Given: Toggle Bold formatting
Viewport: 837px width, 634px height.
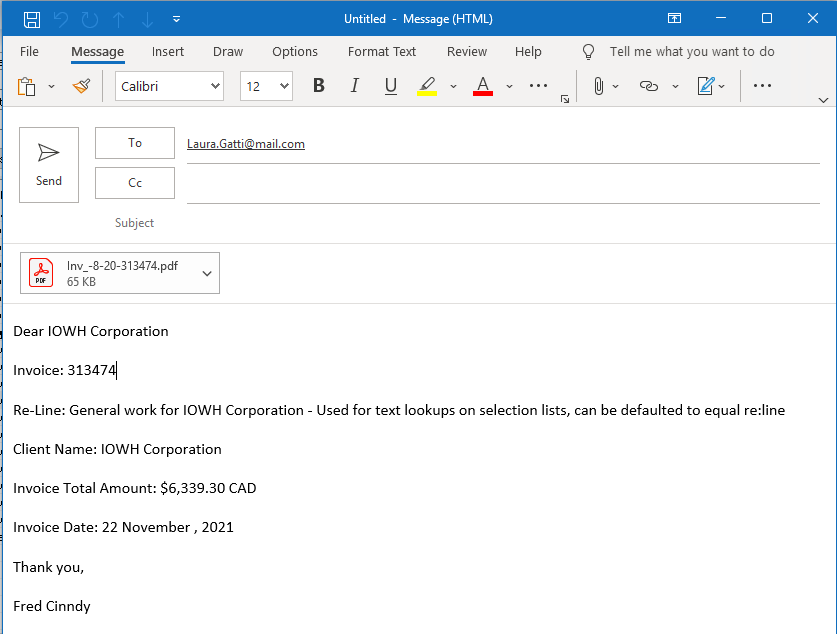Looking at the screenshot, I should click(319, 85).
